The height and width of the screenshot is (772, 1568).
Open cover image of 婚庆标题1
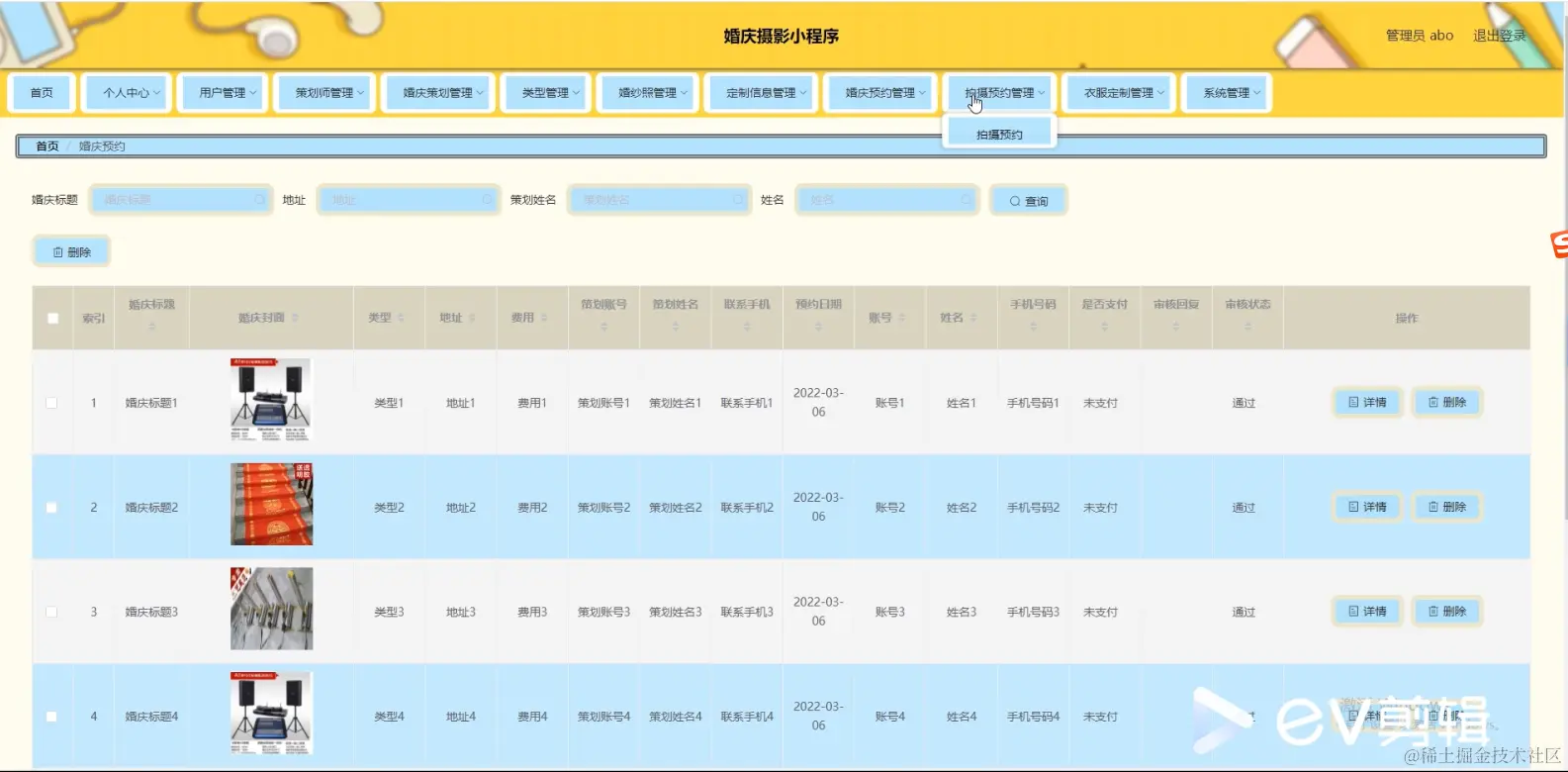click(x=271, y=400)
